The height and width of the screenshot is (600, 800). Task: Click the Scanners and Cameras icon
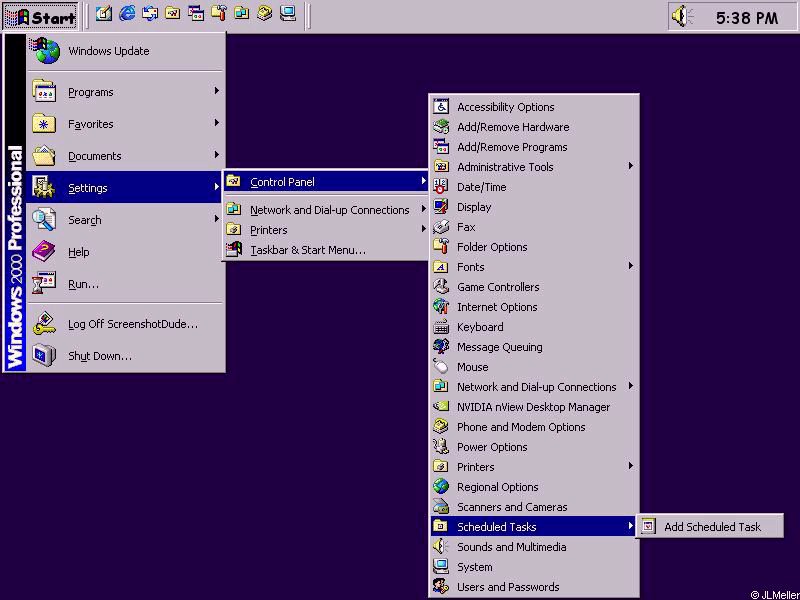441,507
